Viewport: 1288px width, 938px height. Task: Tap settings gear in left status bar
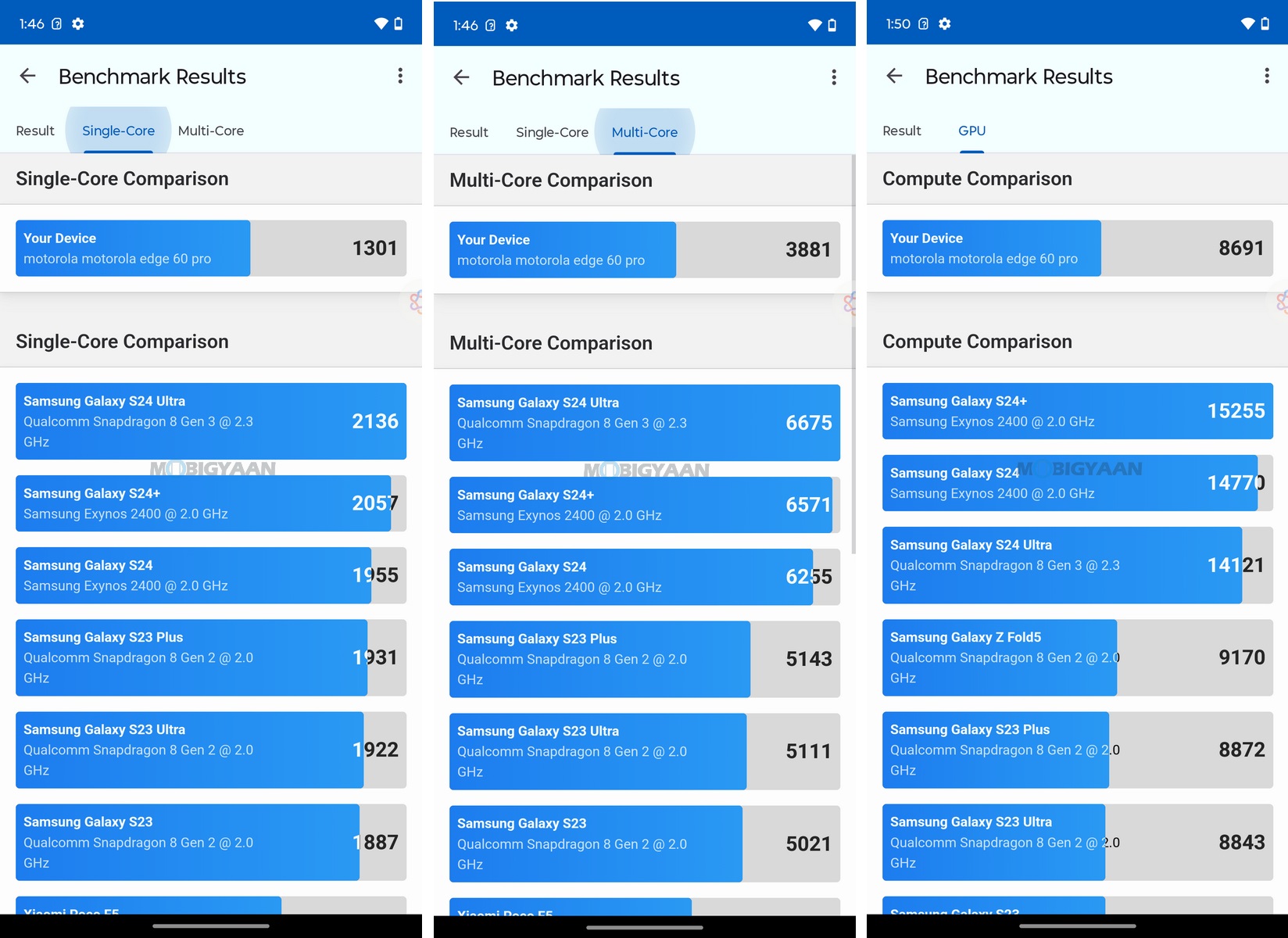coord(78,24)
